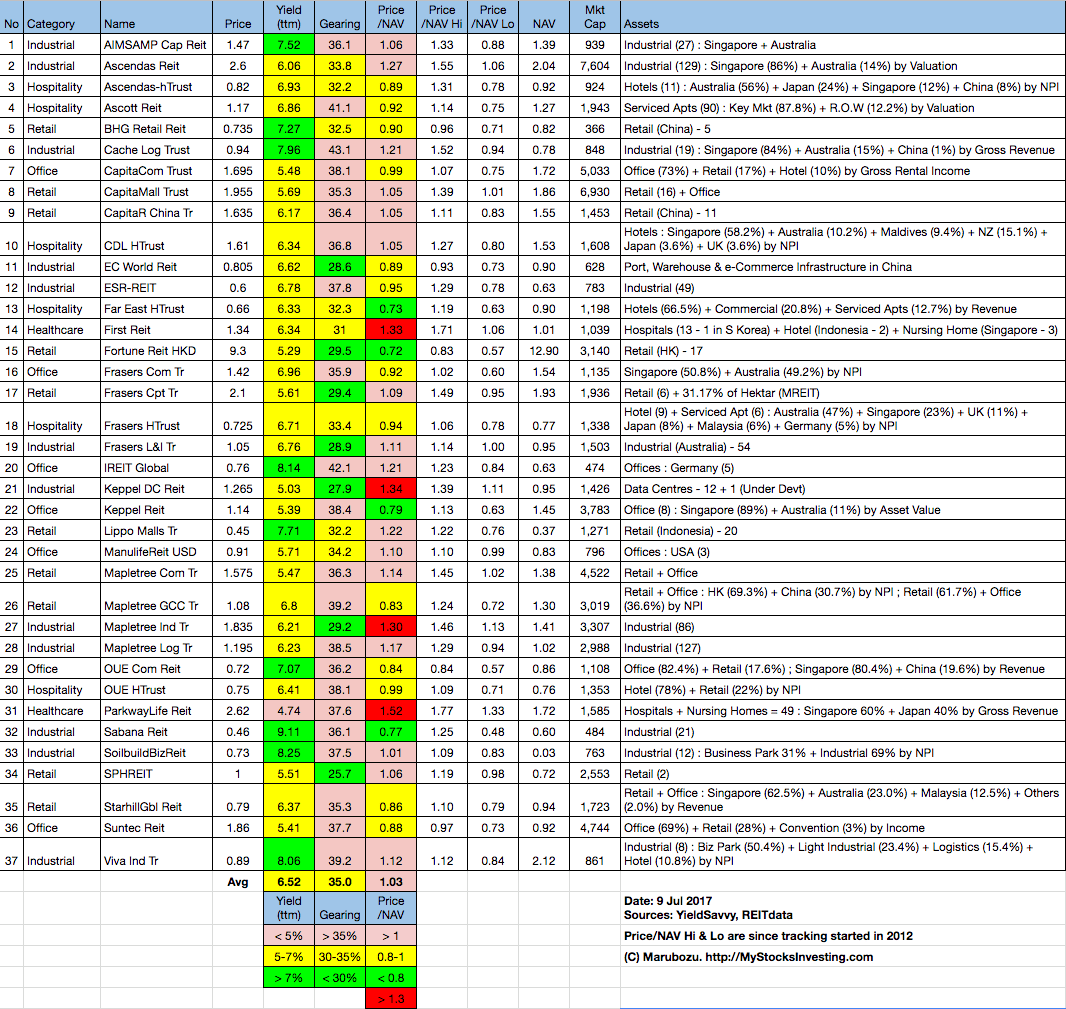This screenshot has height=1009, width=1066.
Task: Select the green 7.52 yield cell
Action: pos(289,45)
